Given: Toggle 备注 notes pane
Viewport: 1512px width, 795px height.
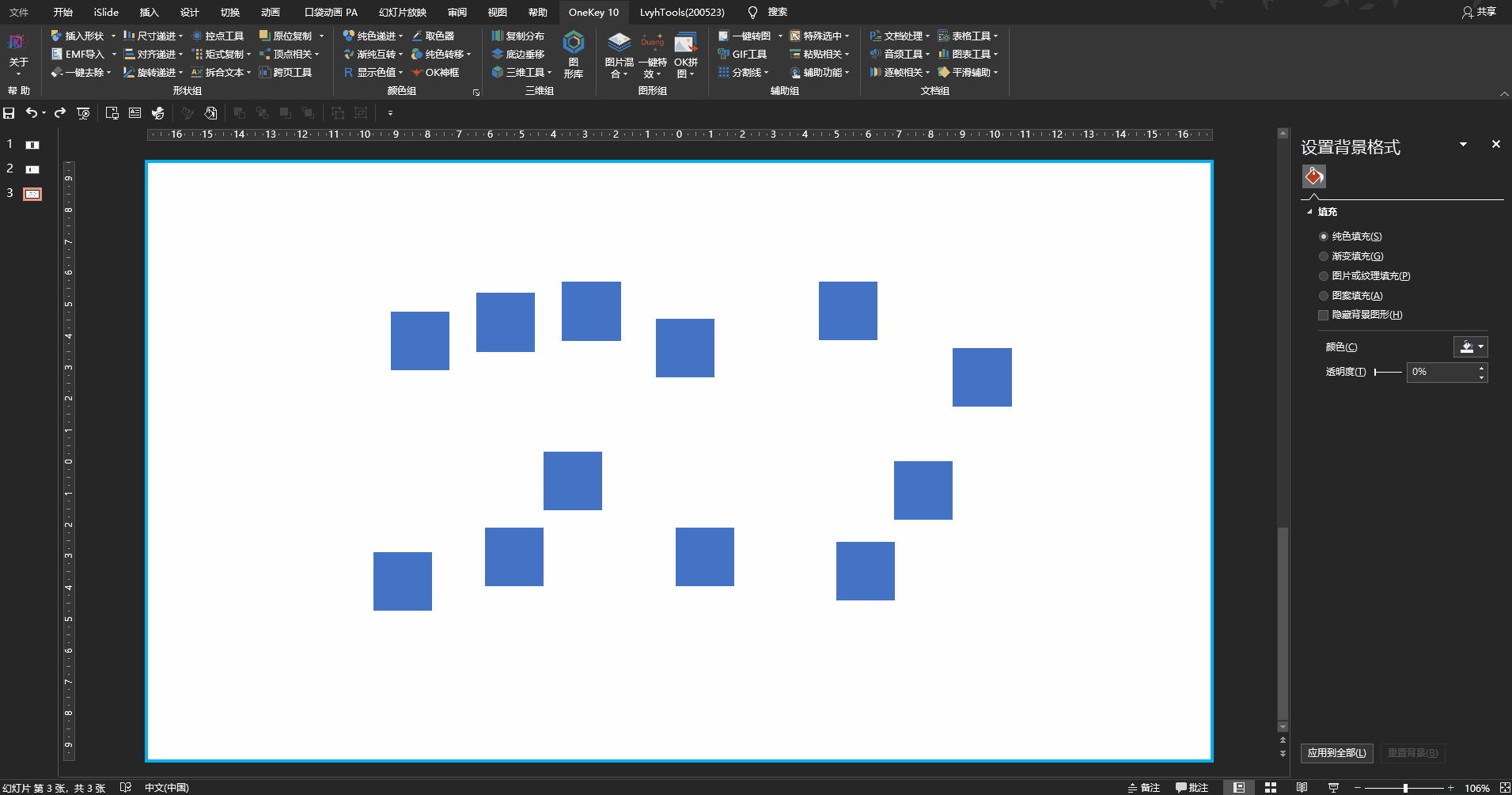Looking at the screenshot, I should point(1144,788).
